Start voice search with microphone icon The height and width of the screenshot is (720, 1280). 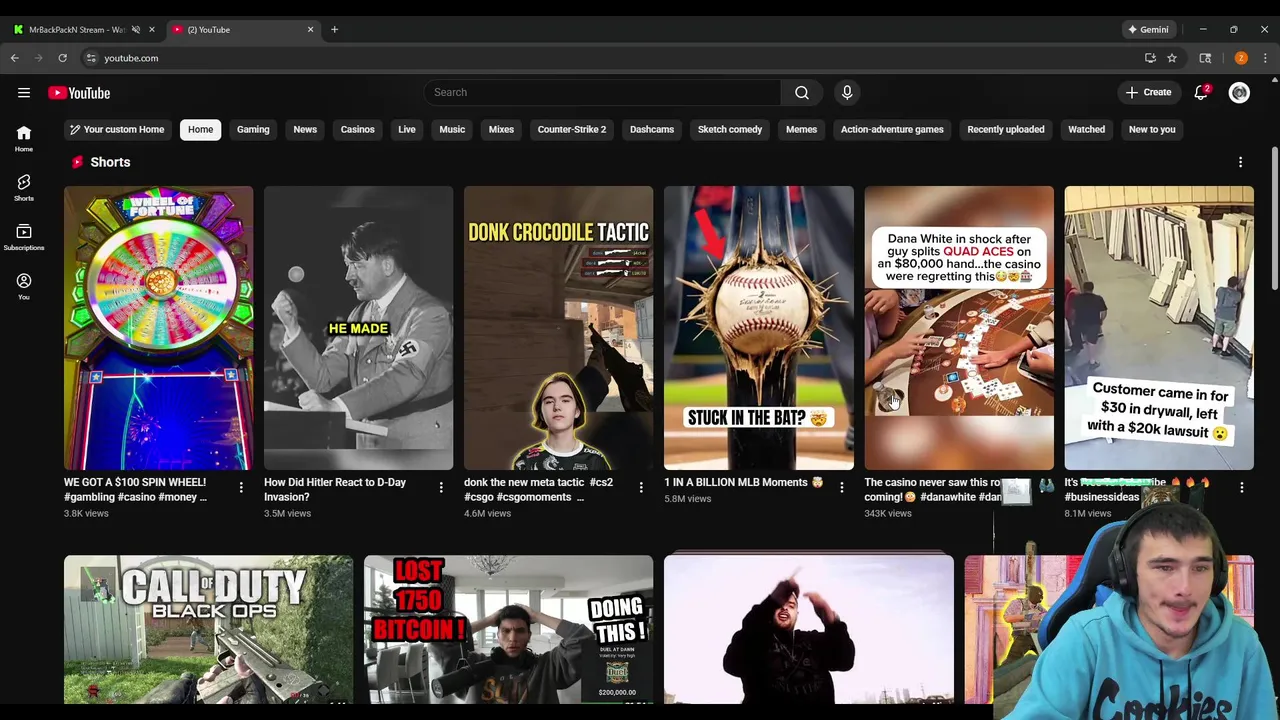(847, 92)
